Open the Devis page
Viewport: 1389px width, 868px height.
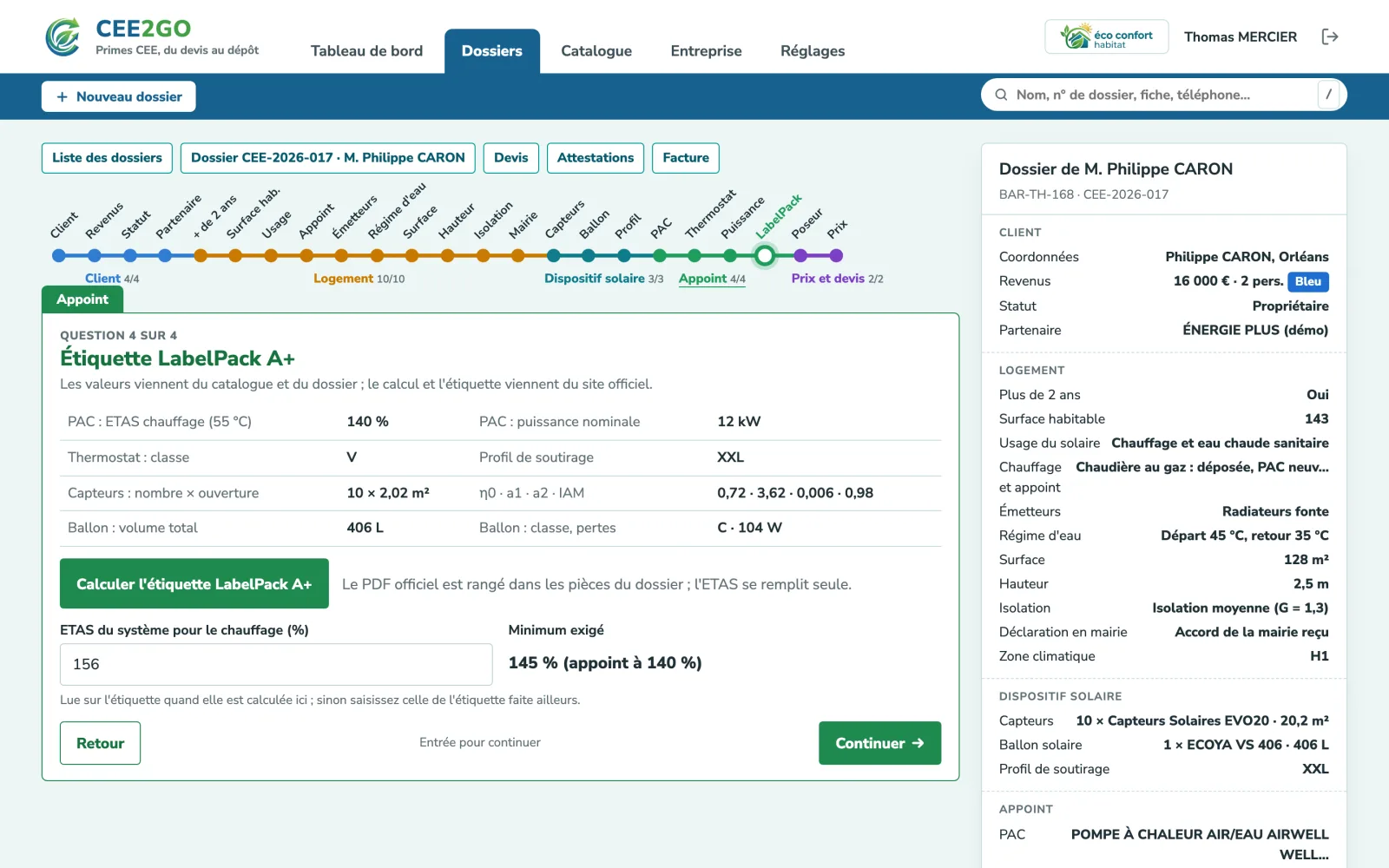[511, 158]
